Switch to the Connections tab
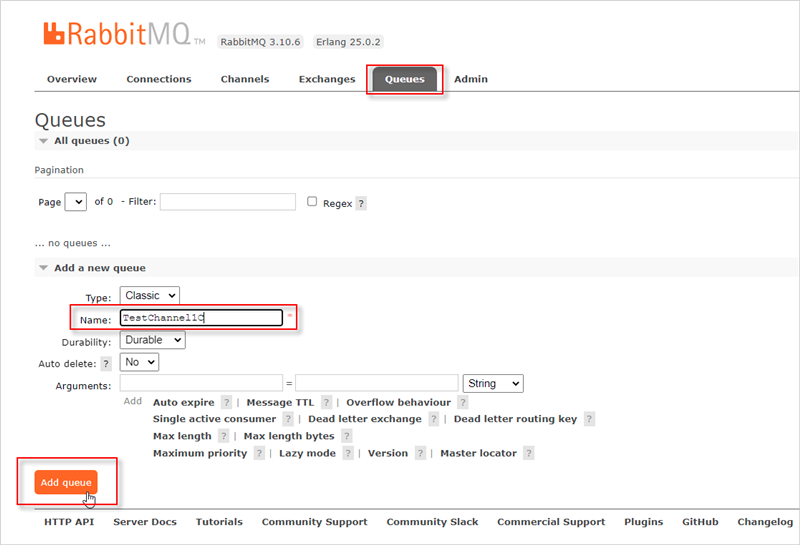Image resolution: width=800 pixels, height=545 pixels. click(159, 79)
